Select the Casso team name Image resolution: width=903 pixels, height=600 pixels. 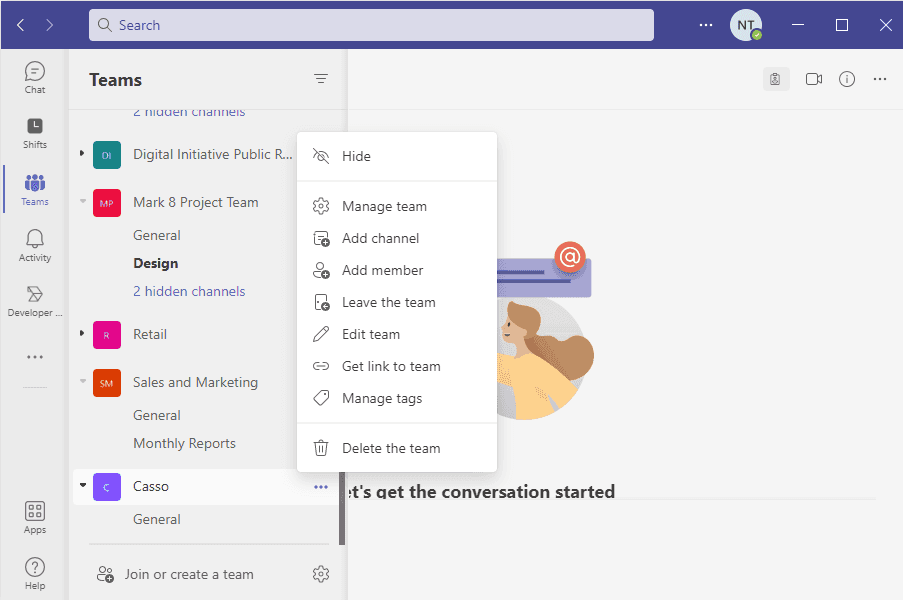[x=151, y=487]
